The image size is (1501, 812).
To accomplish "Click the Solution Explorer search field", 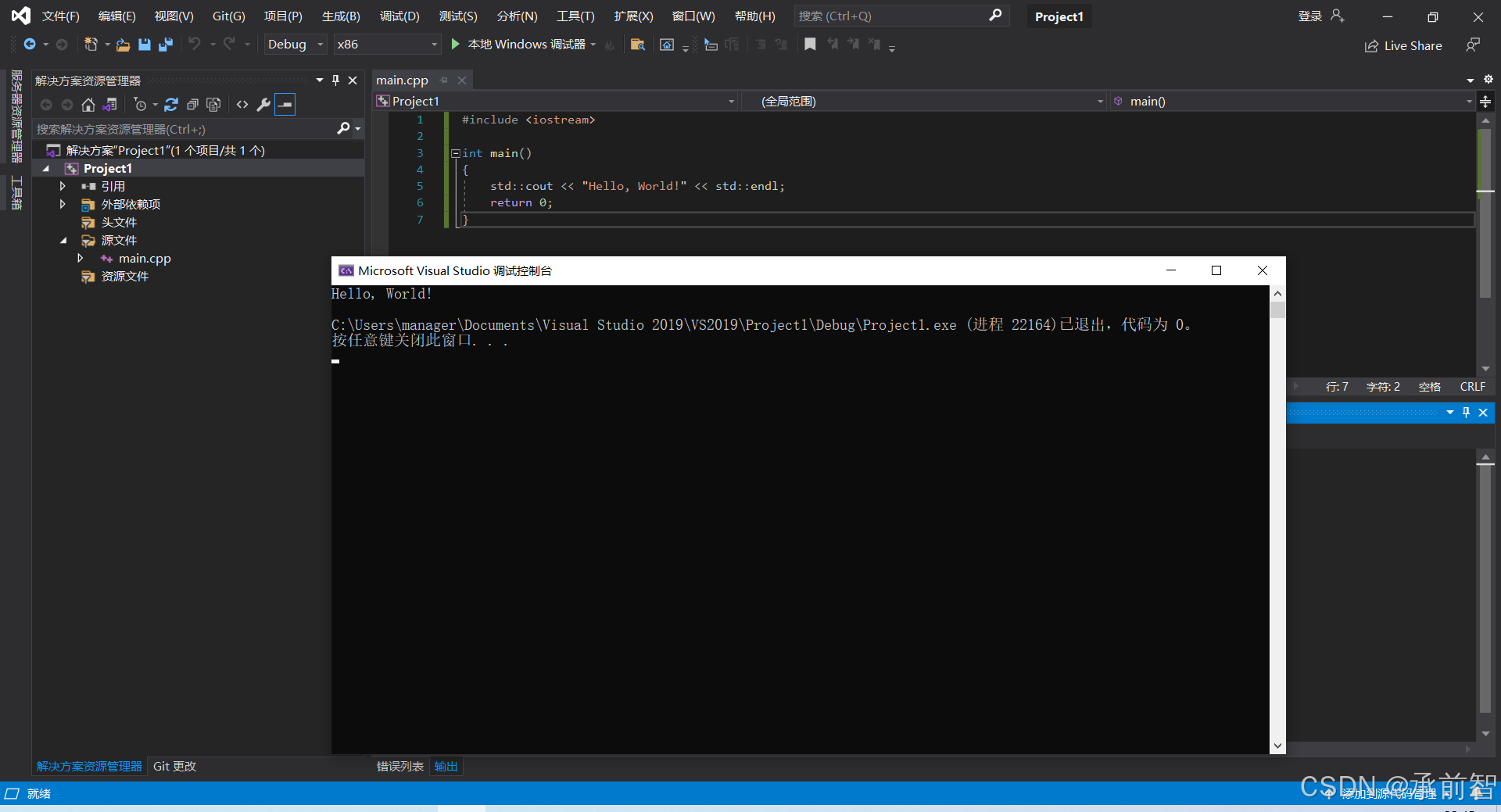I will (x=184, y=129).
